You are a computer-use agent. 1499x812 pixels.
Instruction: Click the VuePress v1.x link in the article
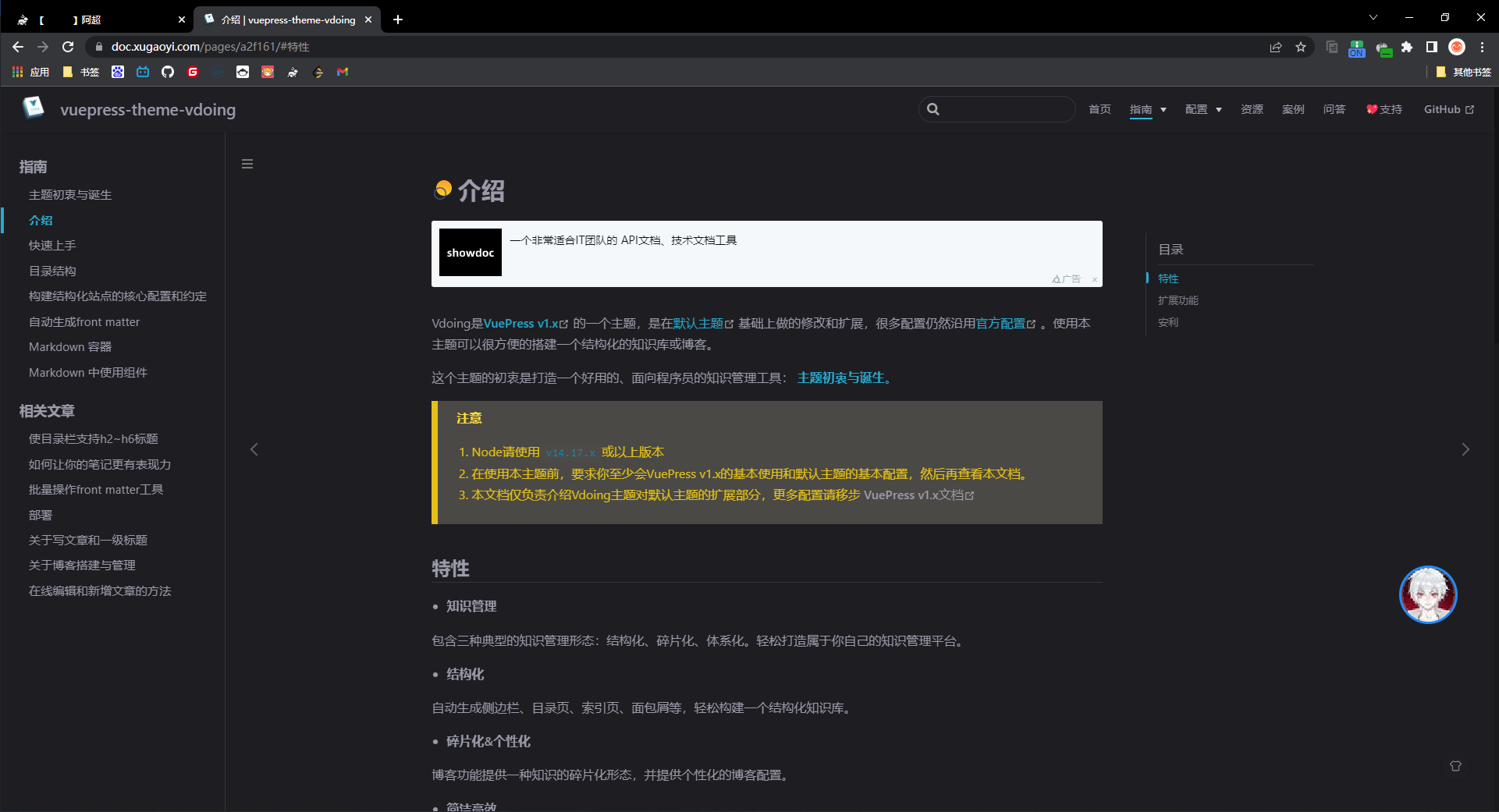pyautogui.click(x=520, y=323)
